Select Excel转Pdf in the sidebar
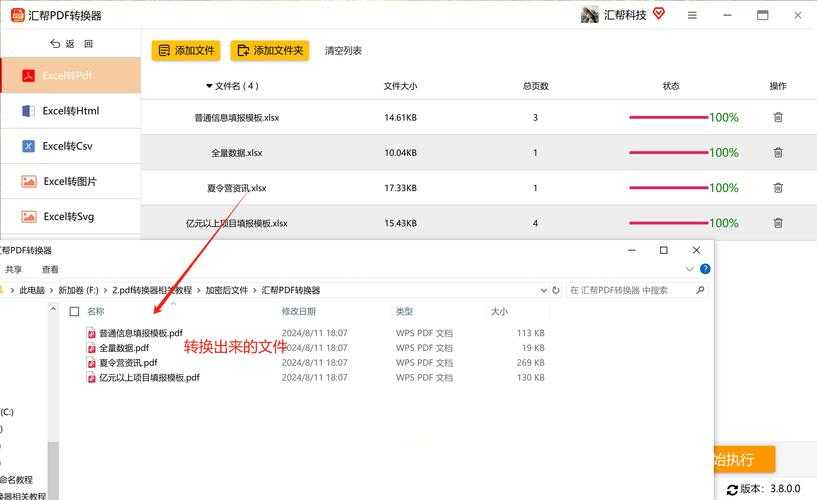This screenshot has width=817, height=500. tap(71, 76)
